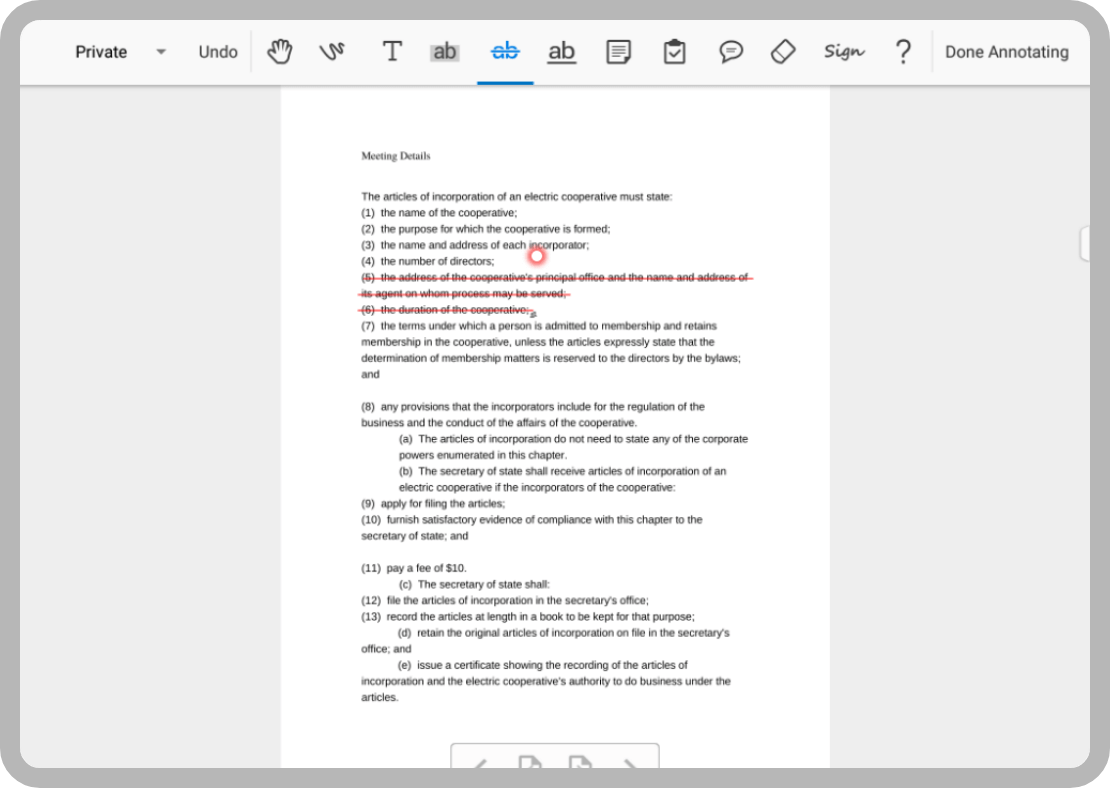The width and height of the screenshot is (1110, 788).
Task: Open help with the question mark
Action: [x=903, y=52]
